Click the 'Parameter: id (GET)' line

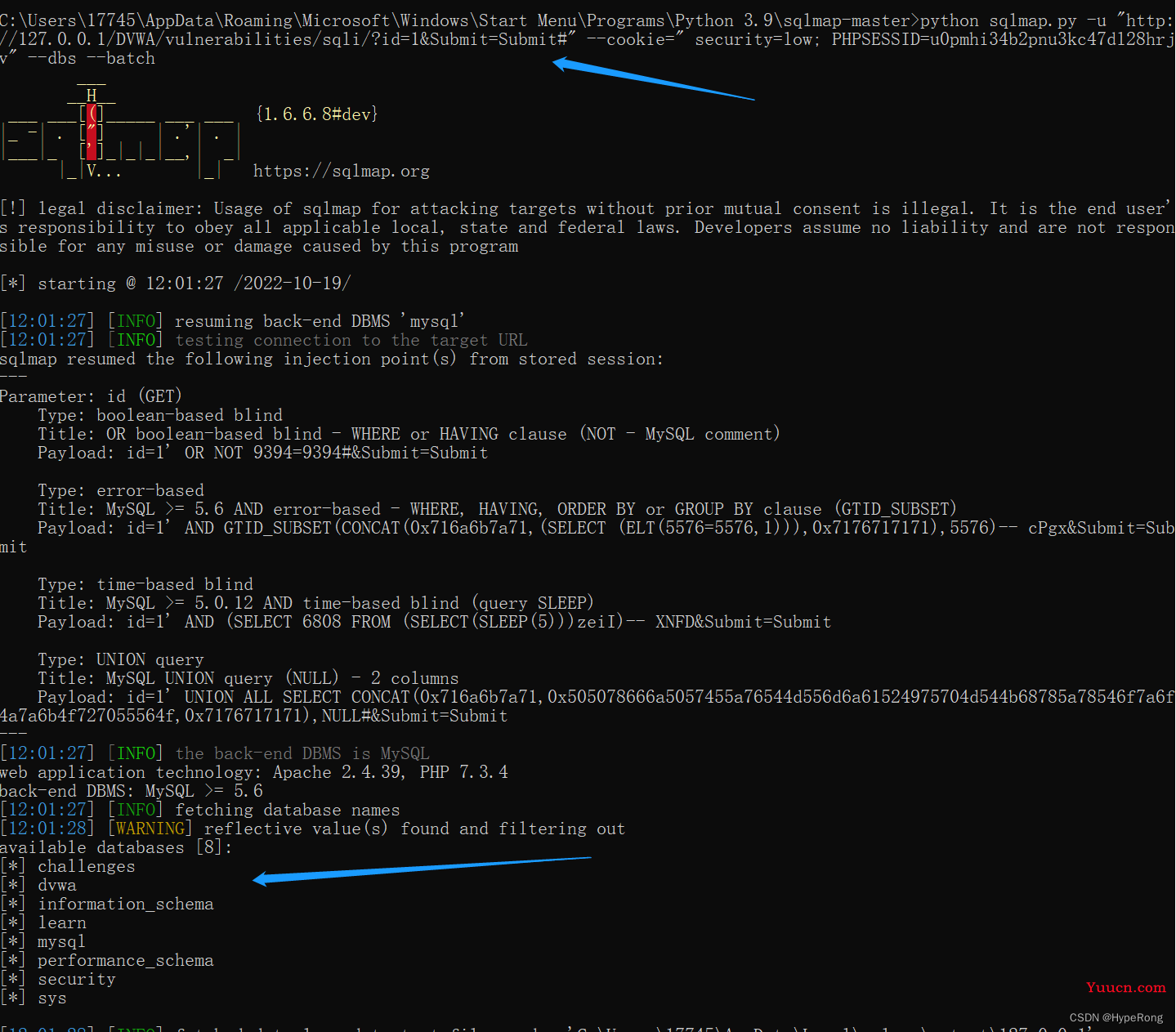click(x=91, y=396)
